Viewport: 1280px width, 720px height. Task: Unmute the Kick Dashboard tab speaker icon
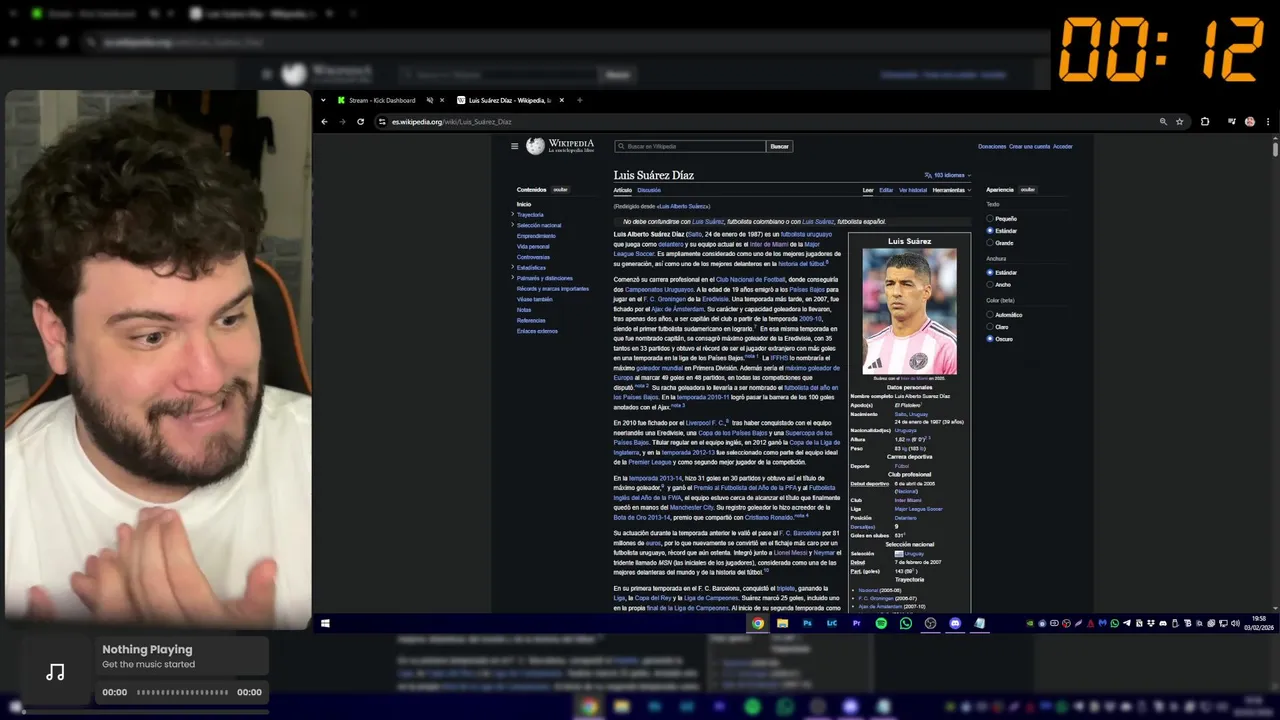pyautogui.click(x=430, y=100)
